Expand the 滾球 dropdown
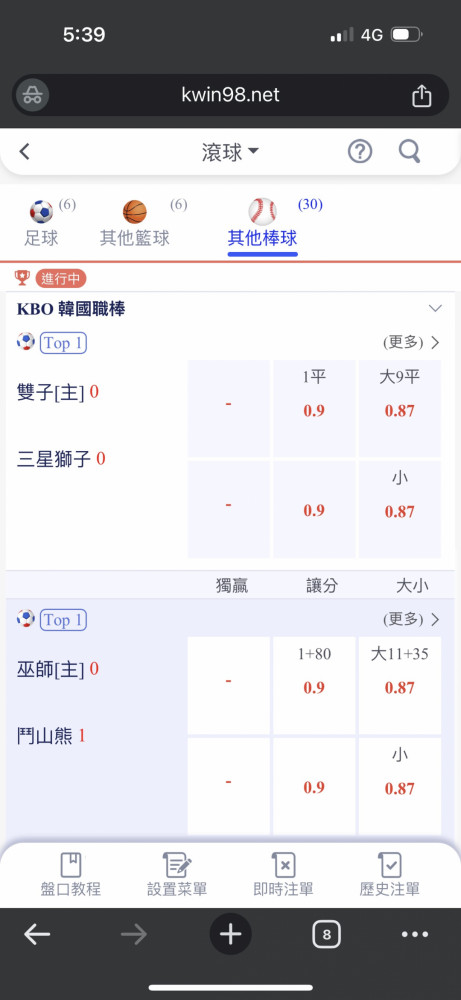 click(x=231, y=152)
